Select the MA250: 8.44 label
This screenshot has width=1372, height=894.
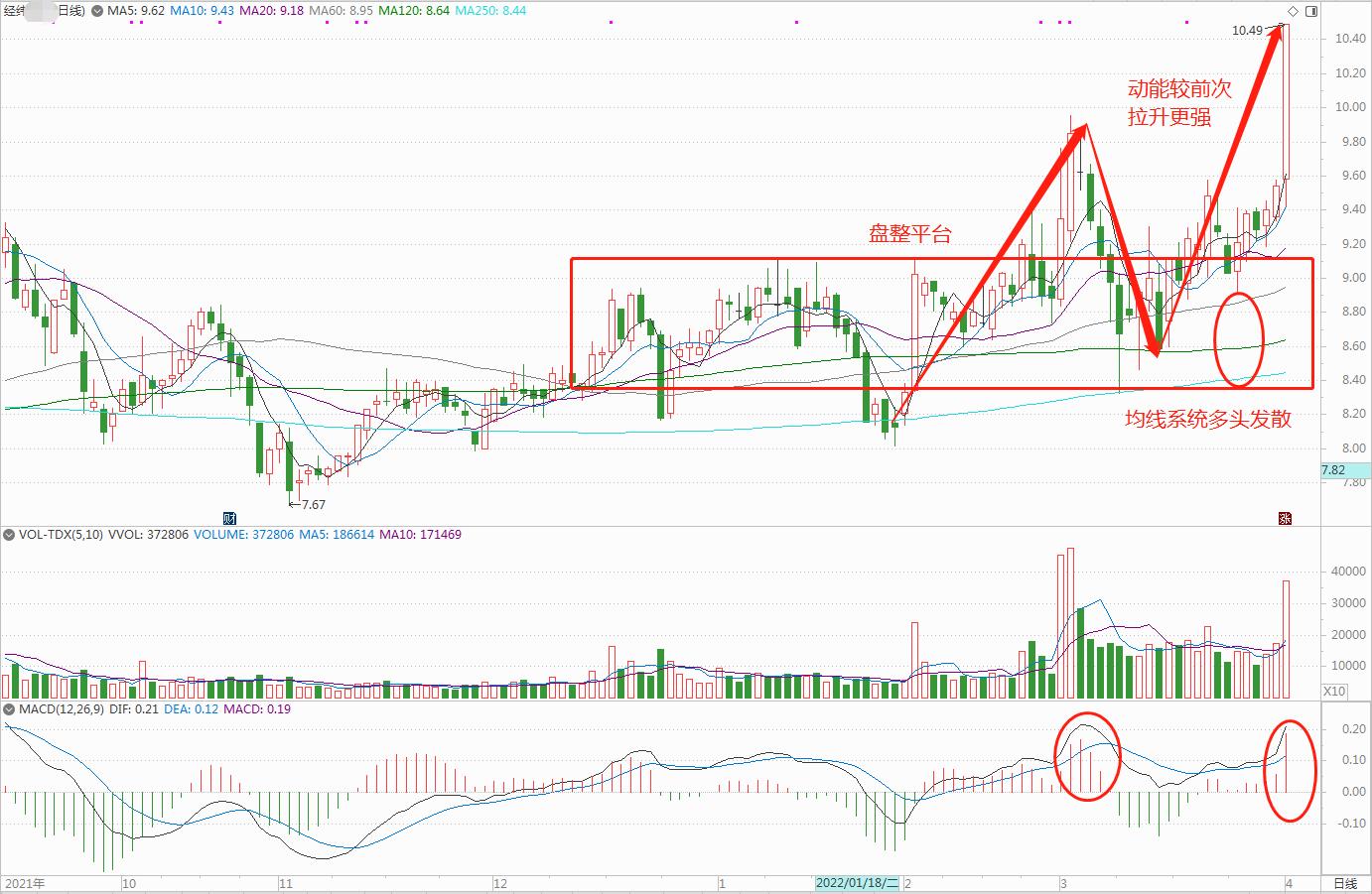[490, 11]
